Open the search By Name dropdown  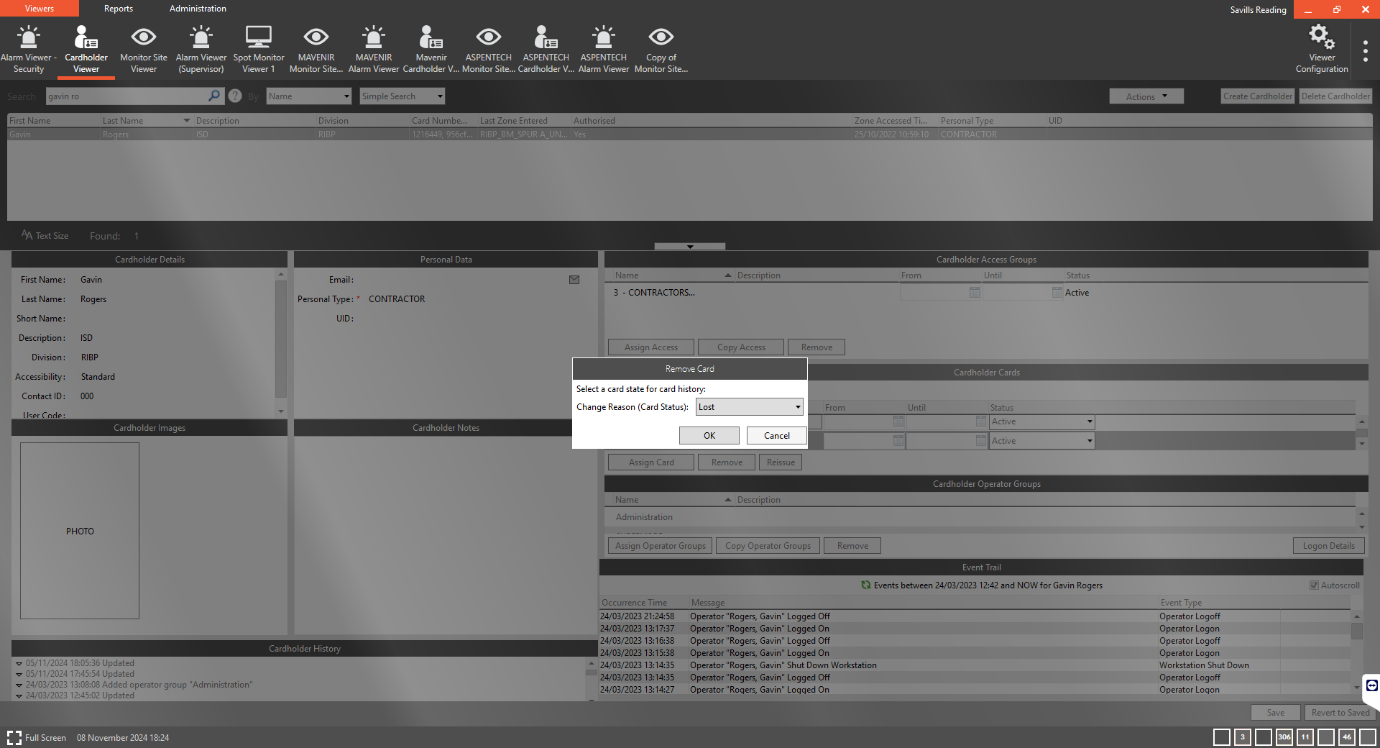309,96
